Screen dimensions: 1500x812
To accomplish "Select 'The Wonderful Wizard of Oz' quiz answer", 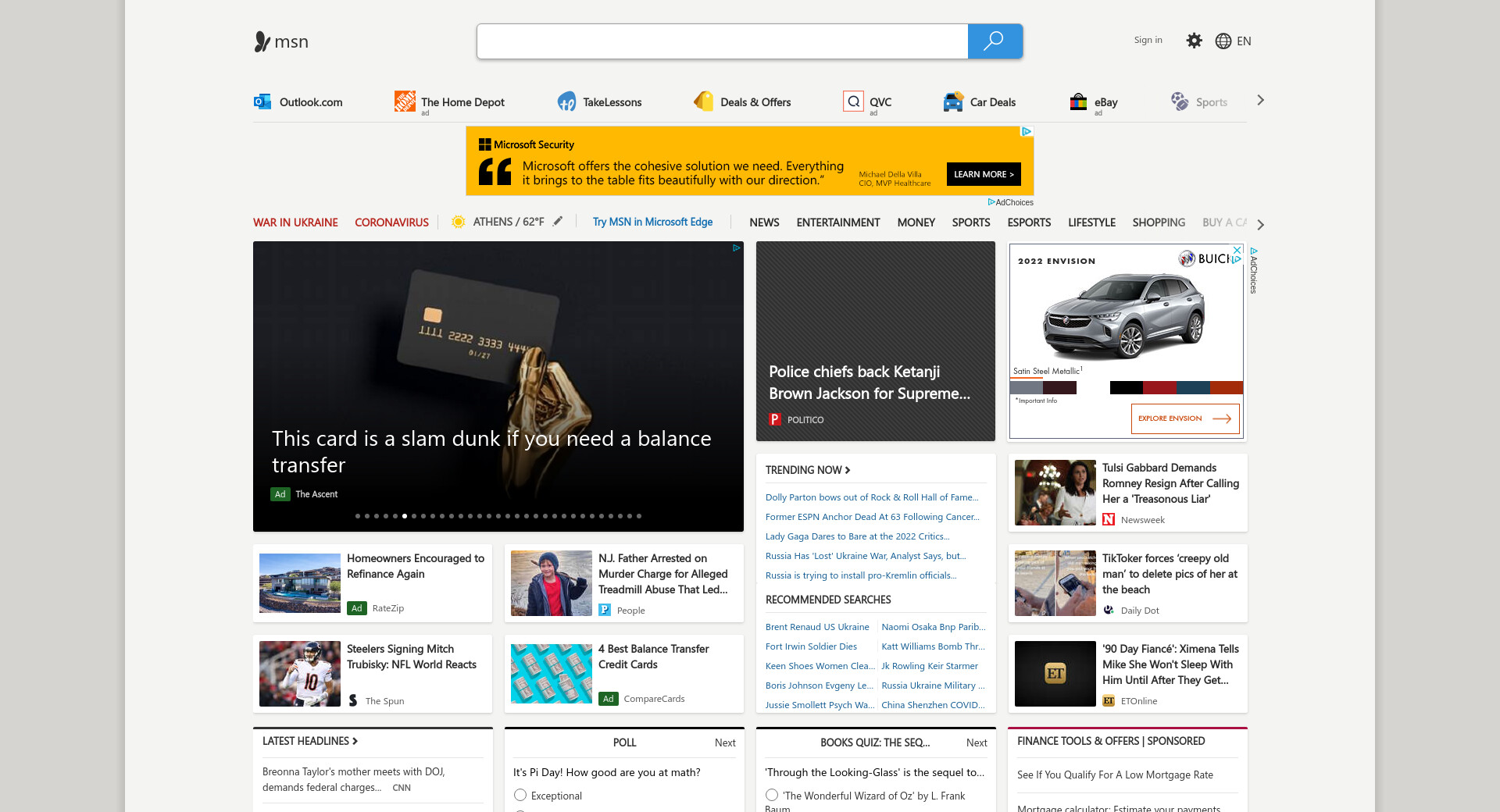I will [x=772, y=795].
